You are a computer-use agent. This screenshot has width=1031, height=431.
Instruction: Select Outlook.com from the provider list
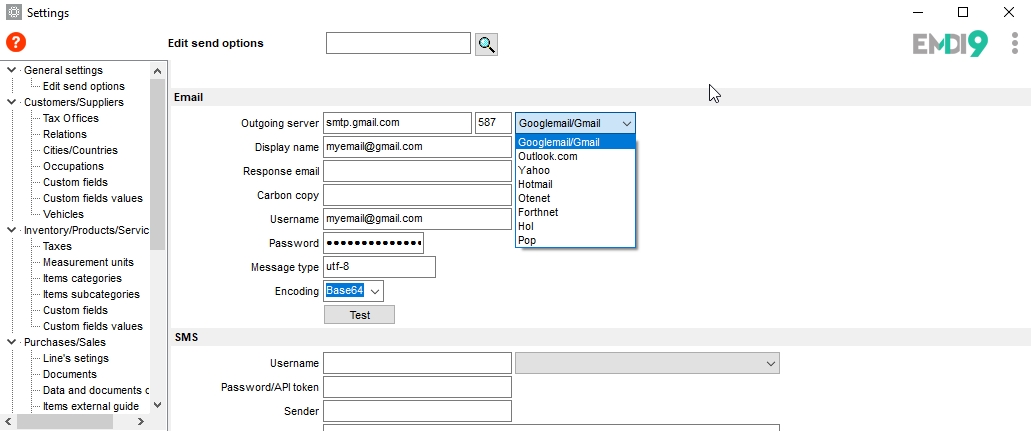pos(575,157)
